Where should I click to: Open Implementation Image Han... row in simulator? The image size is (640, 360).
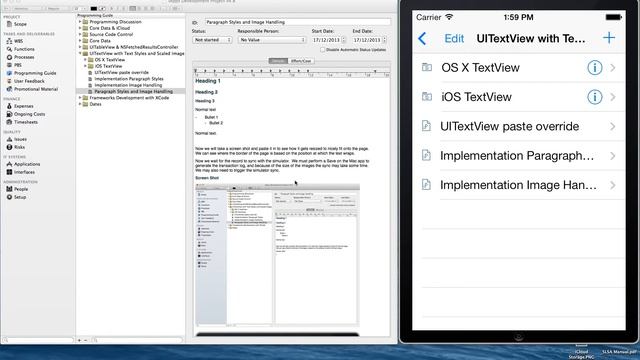pyautogui.click(x=518, y=185)
